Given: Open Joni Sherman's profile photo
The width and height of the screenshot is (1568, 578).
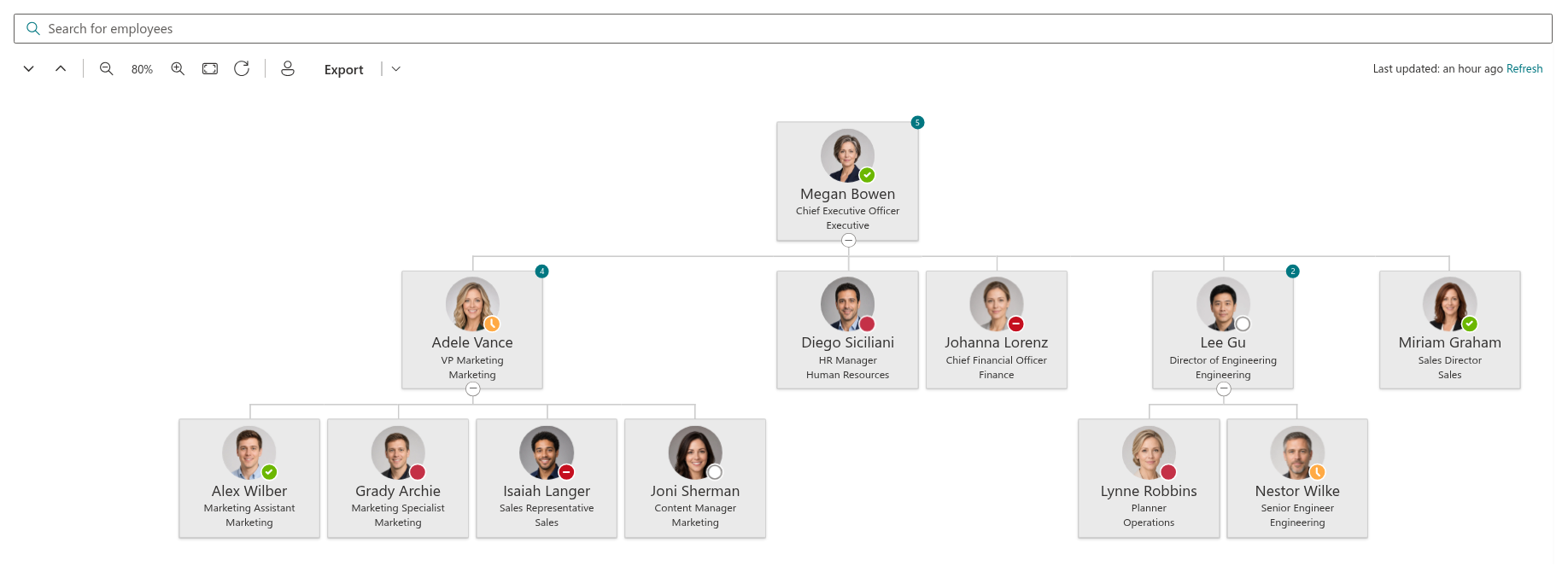Looking at the screenshot, I should pos(695,452).
